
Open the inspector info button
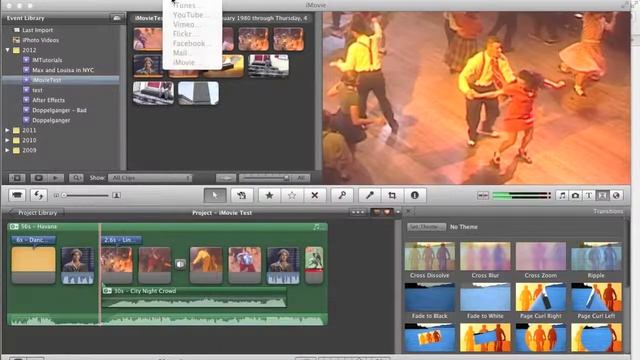[415, 196]
